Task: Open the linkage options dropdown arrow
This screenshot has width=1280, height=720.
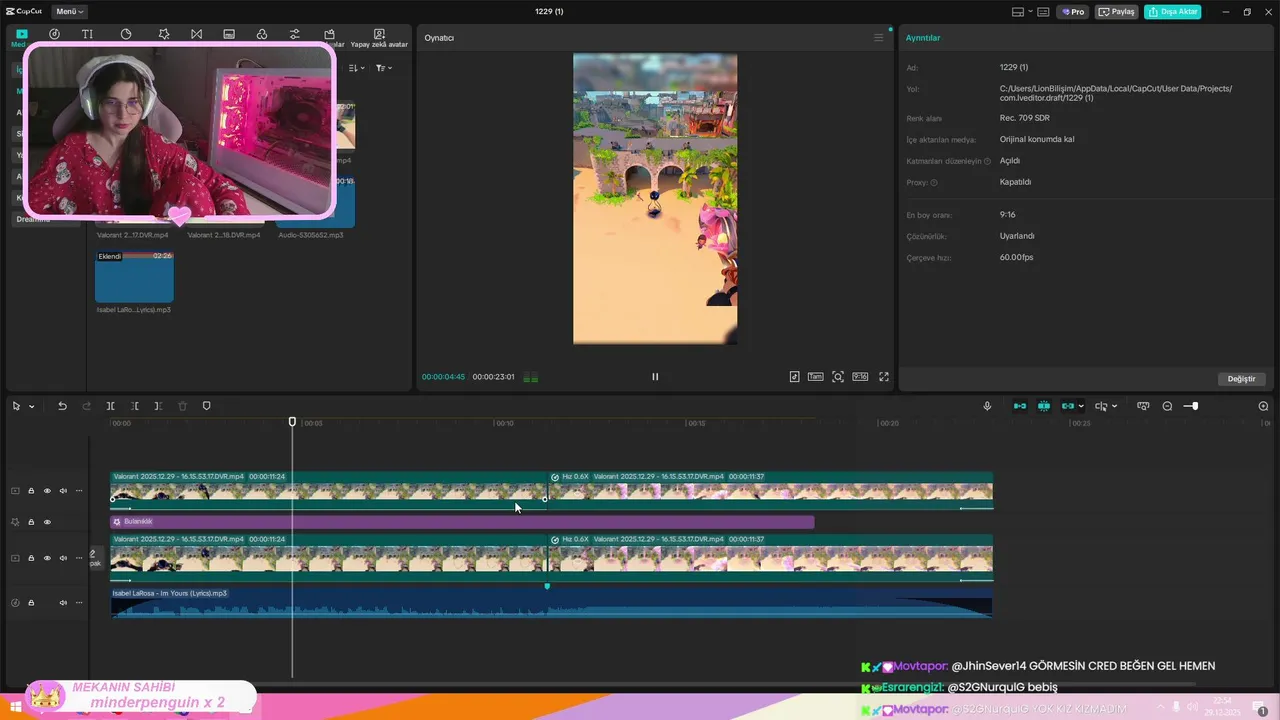Action: point(1081,406)
